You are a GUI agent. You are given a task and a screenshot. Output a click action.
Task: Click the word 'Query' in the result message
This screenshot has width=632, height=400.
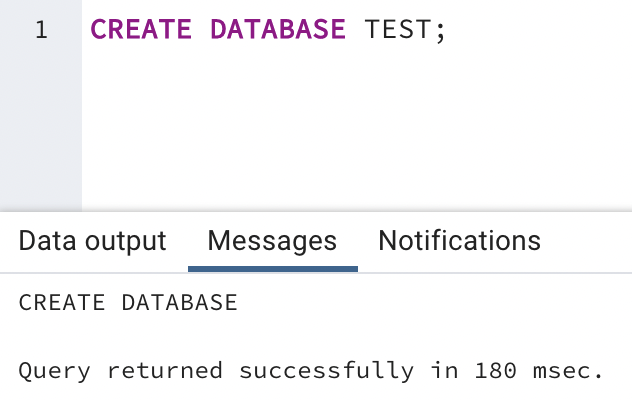click(x=55, y=371)
